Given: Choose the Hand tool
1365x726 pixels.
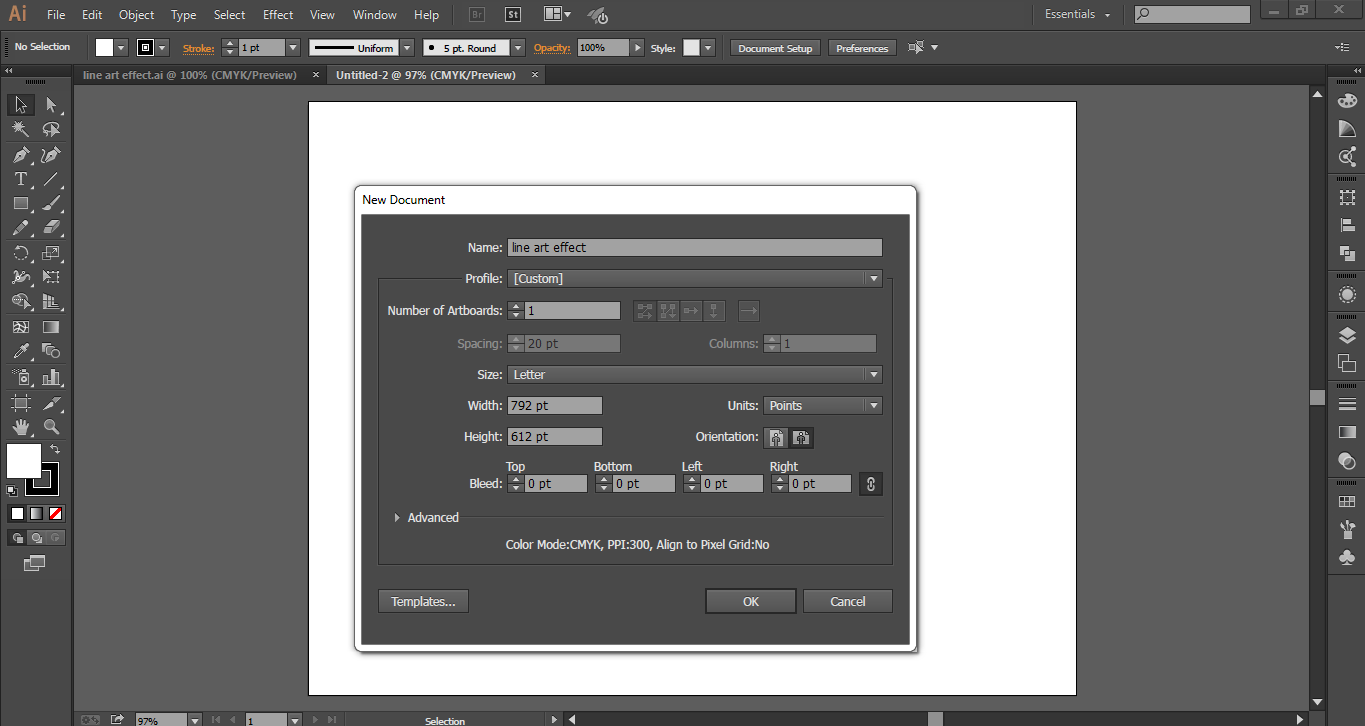Looking at the screenshot, I should [20, 428].
